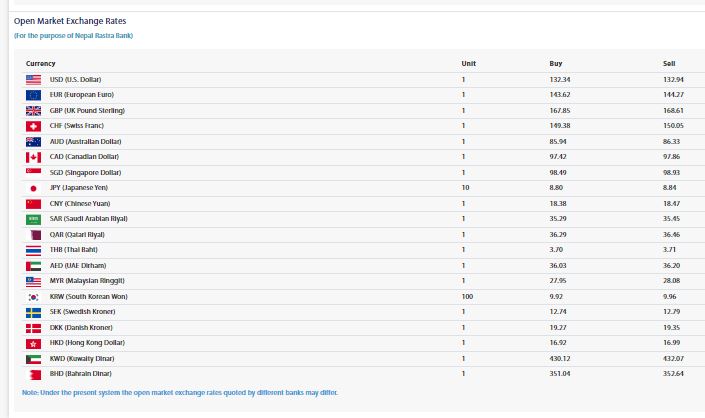
Task: Select the Buy column header
Action: pos(556,63)
